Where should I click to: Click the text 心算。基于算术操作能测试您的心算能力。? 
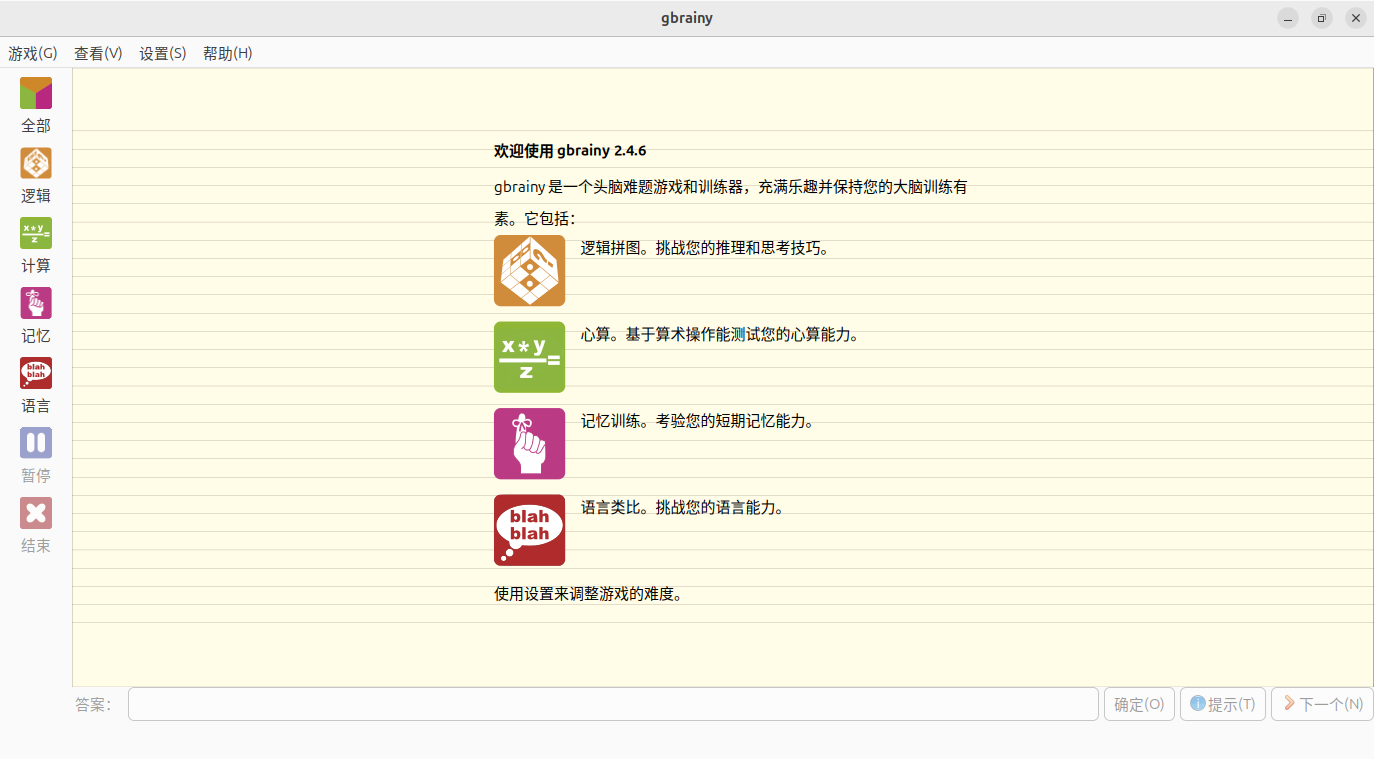pos(720,335)
